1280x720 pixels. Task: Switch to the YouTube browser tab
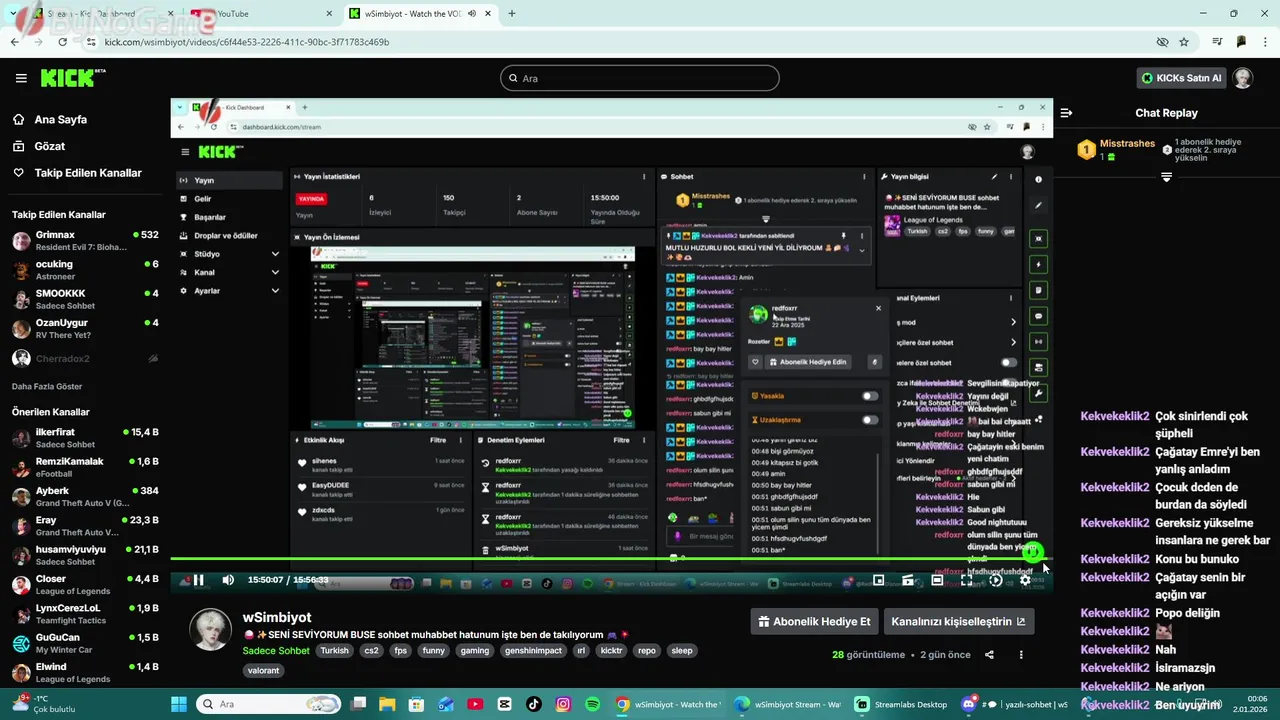tap(262, 14)
